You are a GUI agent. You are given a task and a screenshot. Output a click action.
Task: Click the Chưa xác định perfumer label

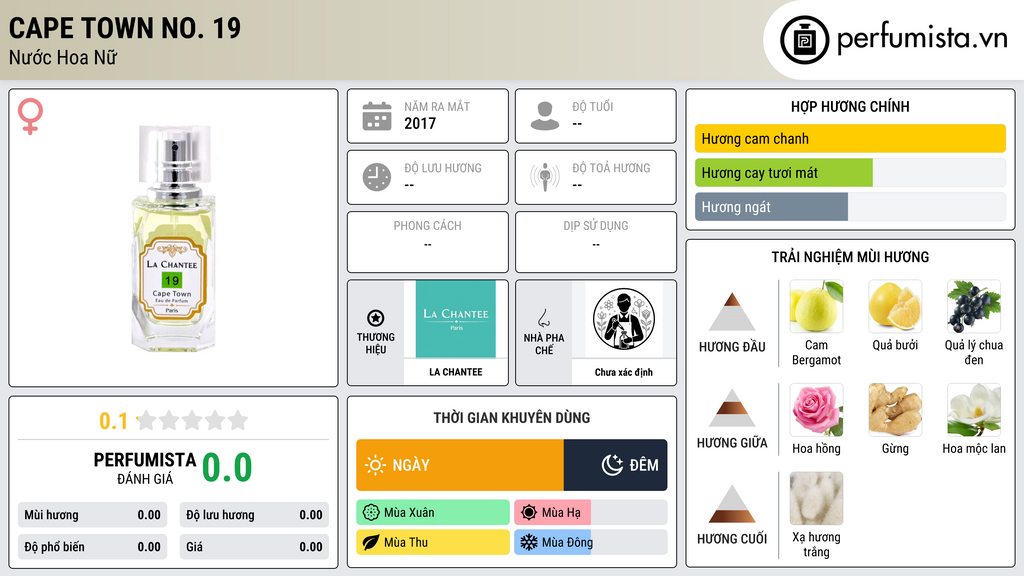(x=624, y=372)
